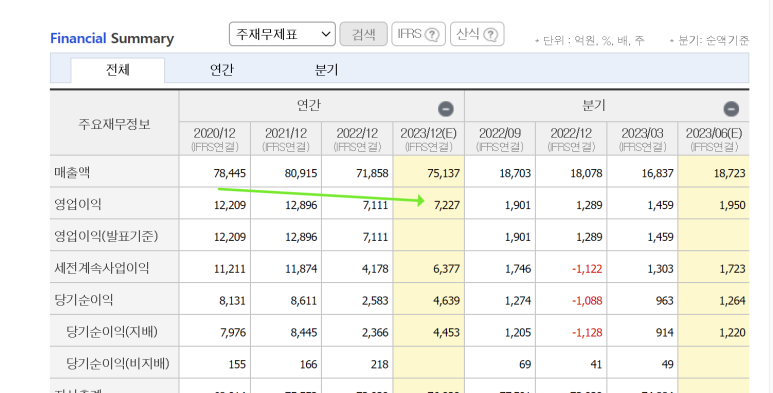Select the 8,131 net income value
The height and width of the screenshot is (393, 773).
(233, 301)
